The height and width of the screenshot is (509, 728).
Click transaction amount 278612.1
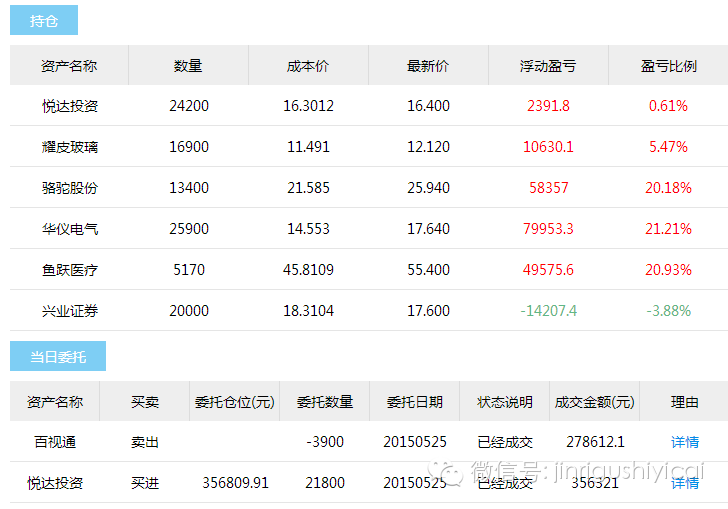coord(595,442)
